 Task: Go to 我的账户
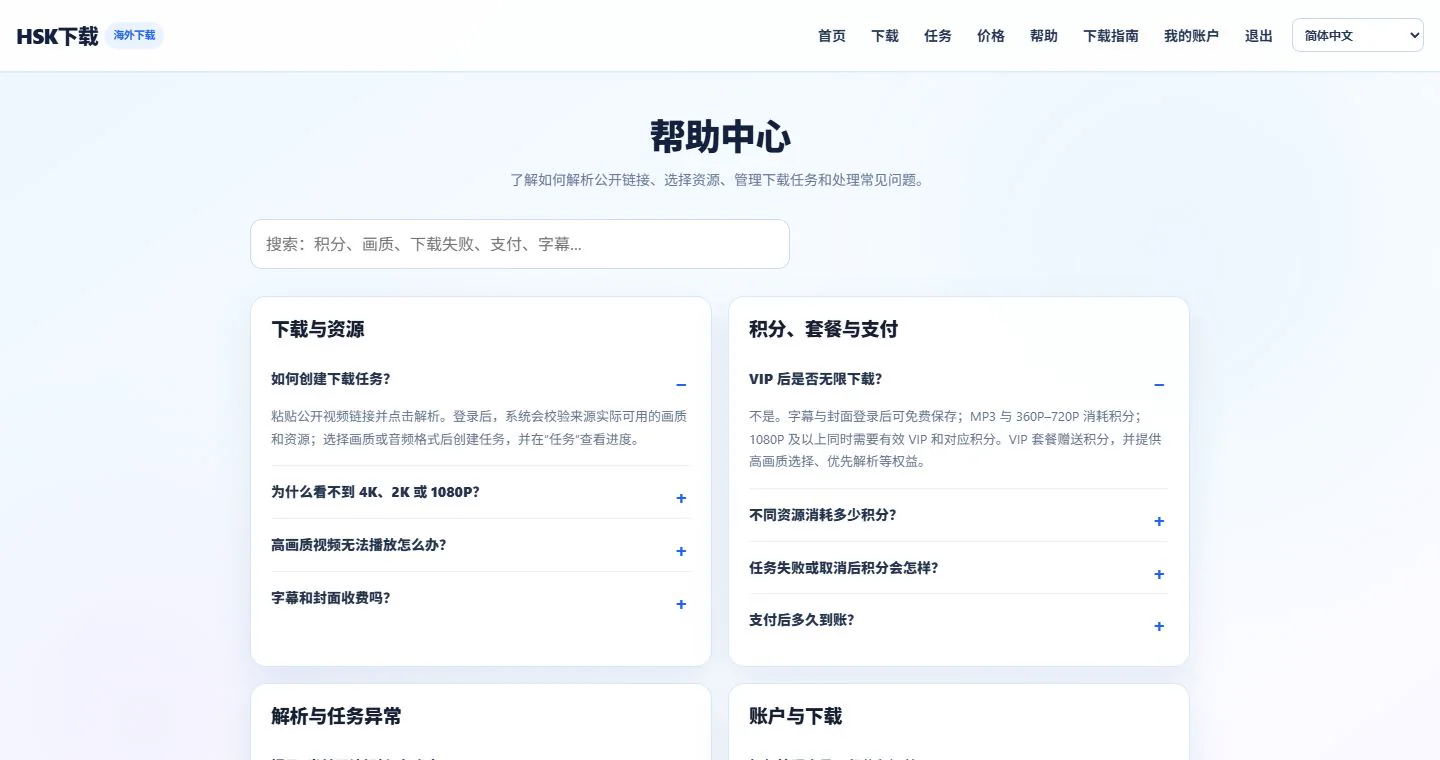click(x=1191, y=36)
